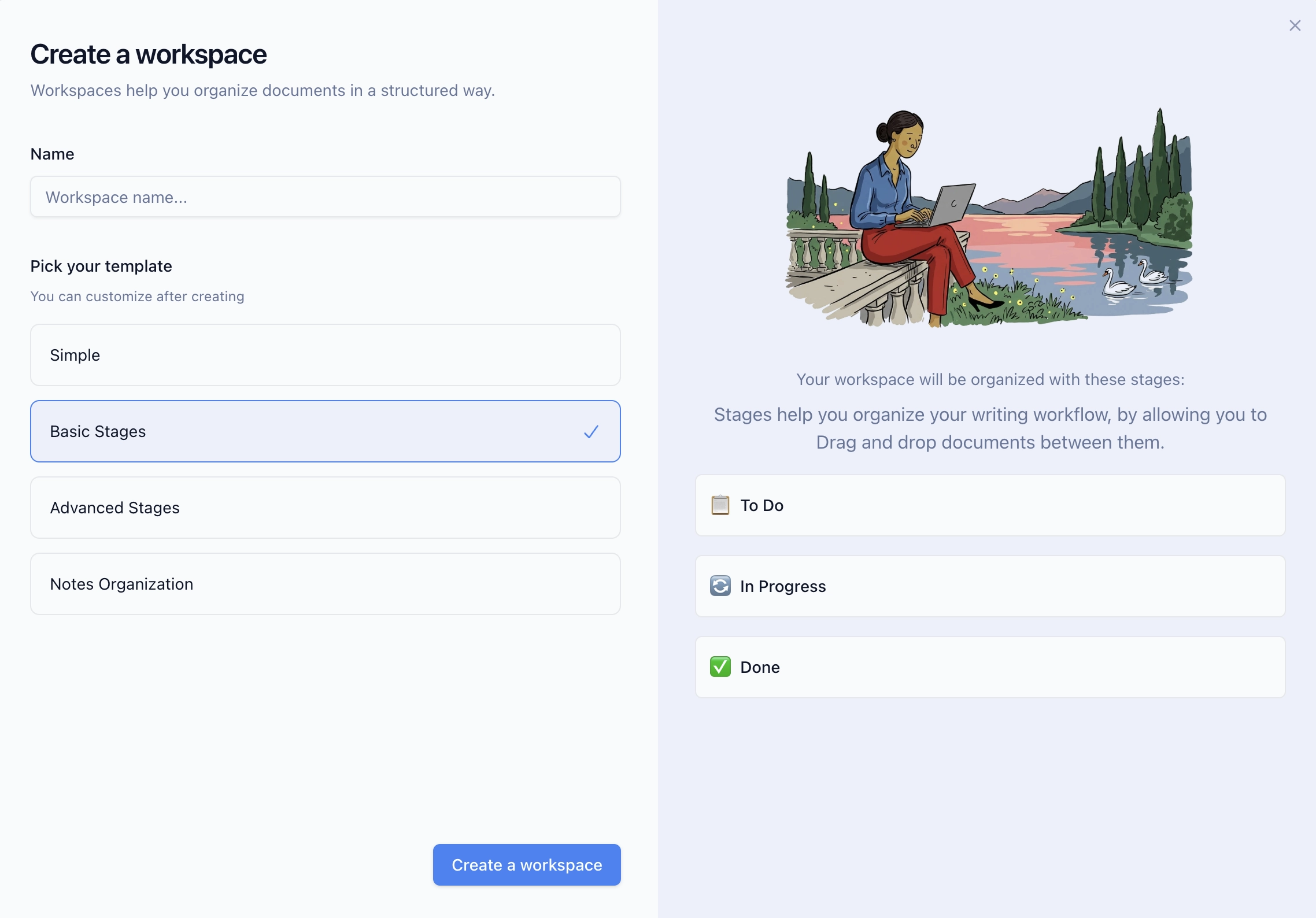Click the stages explanation text
Image resolution: width=1316 pixels, height=918 pixels.
[989, 428]
